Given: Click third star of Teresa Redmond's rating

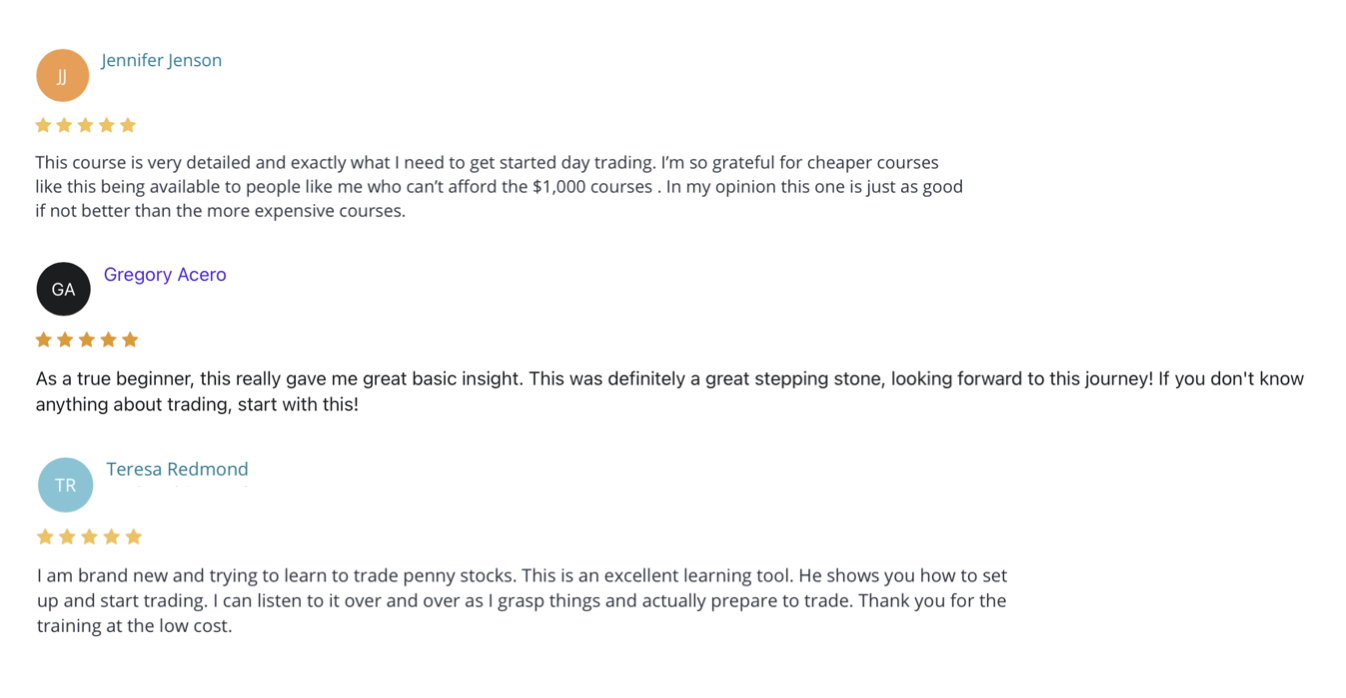Looking at the screenshot, I should click(89, 537).
